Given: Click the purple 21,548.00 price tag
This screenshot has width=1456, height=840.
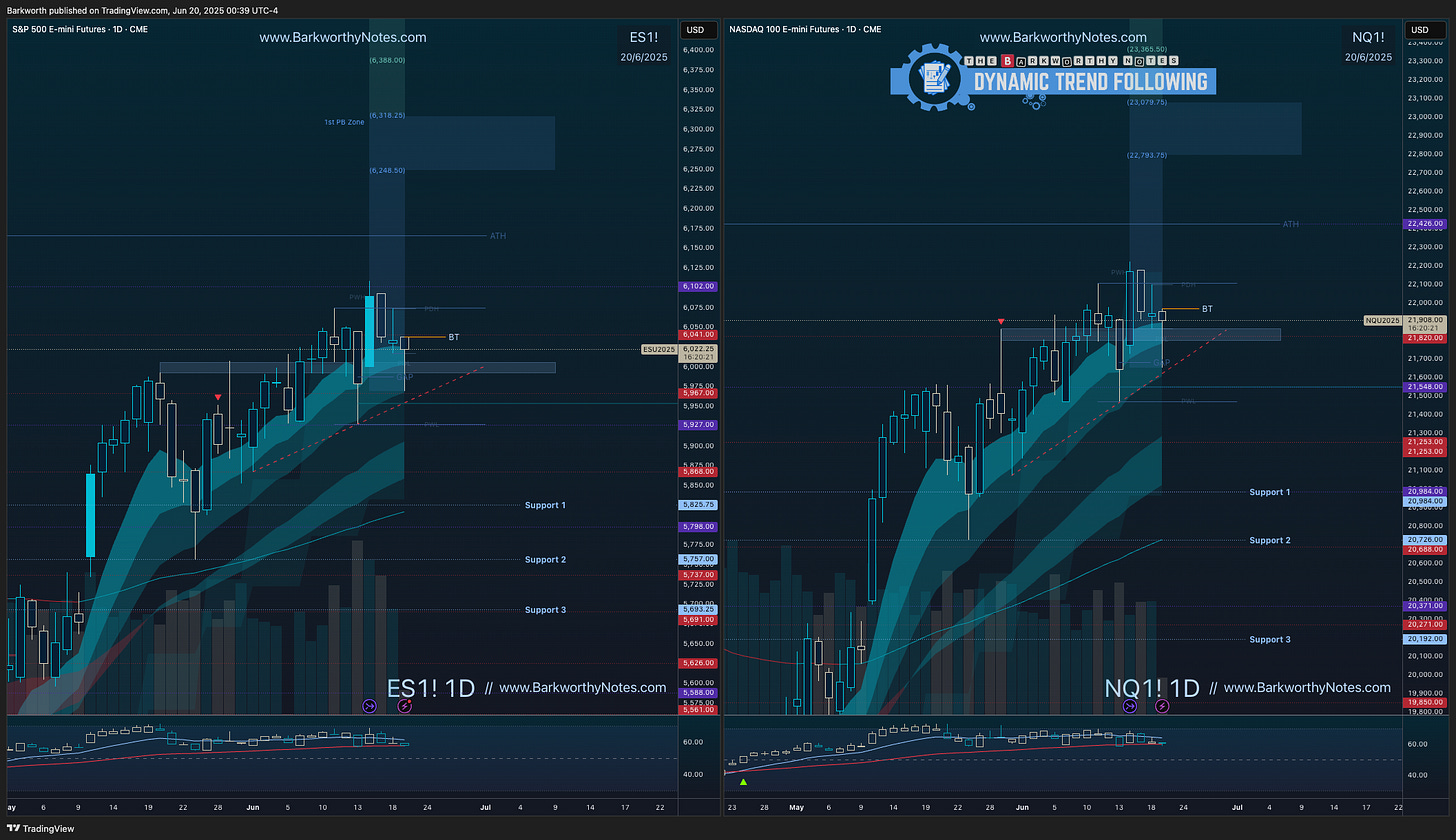Looking at the screenshot, I should click(1425, 387).
